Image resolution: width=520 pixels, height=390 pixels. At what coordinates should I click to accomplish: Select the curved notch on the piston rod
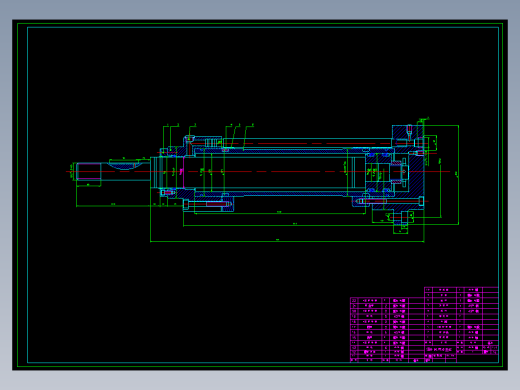(x=124, y=165)
